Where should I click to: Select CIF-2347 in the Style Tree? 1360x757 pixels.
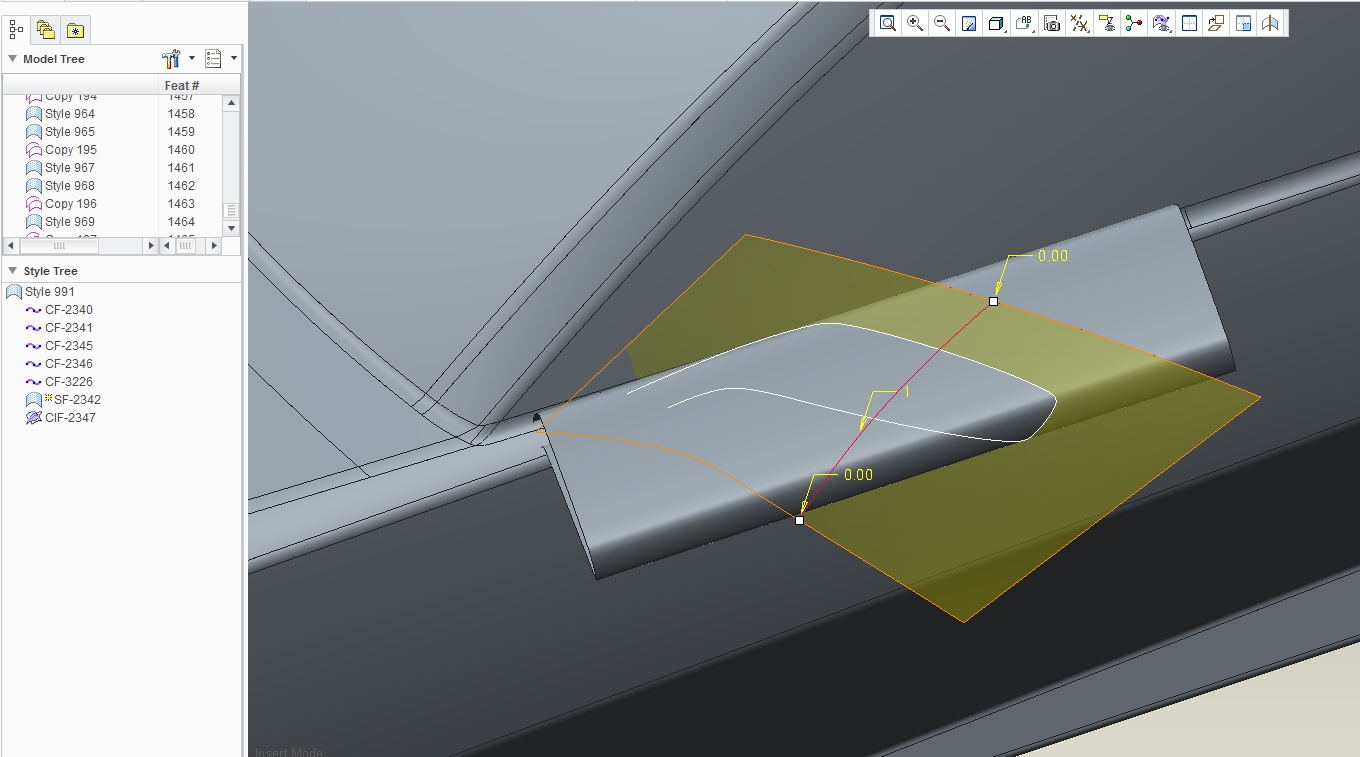point(61,418)
